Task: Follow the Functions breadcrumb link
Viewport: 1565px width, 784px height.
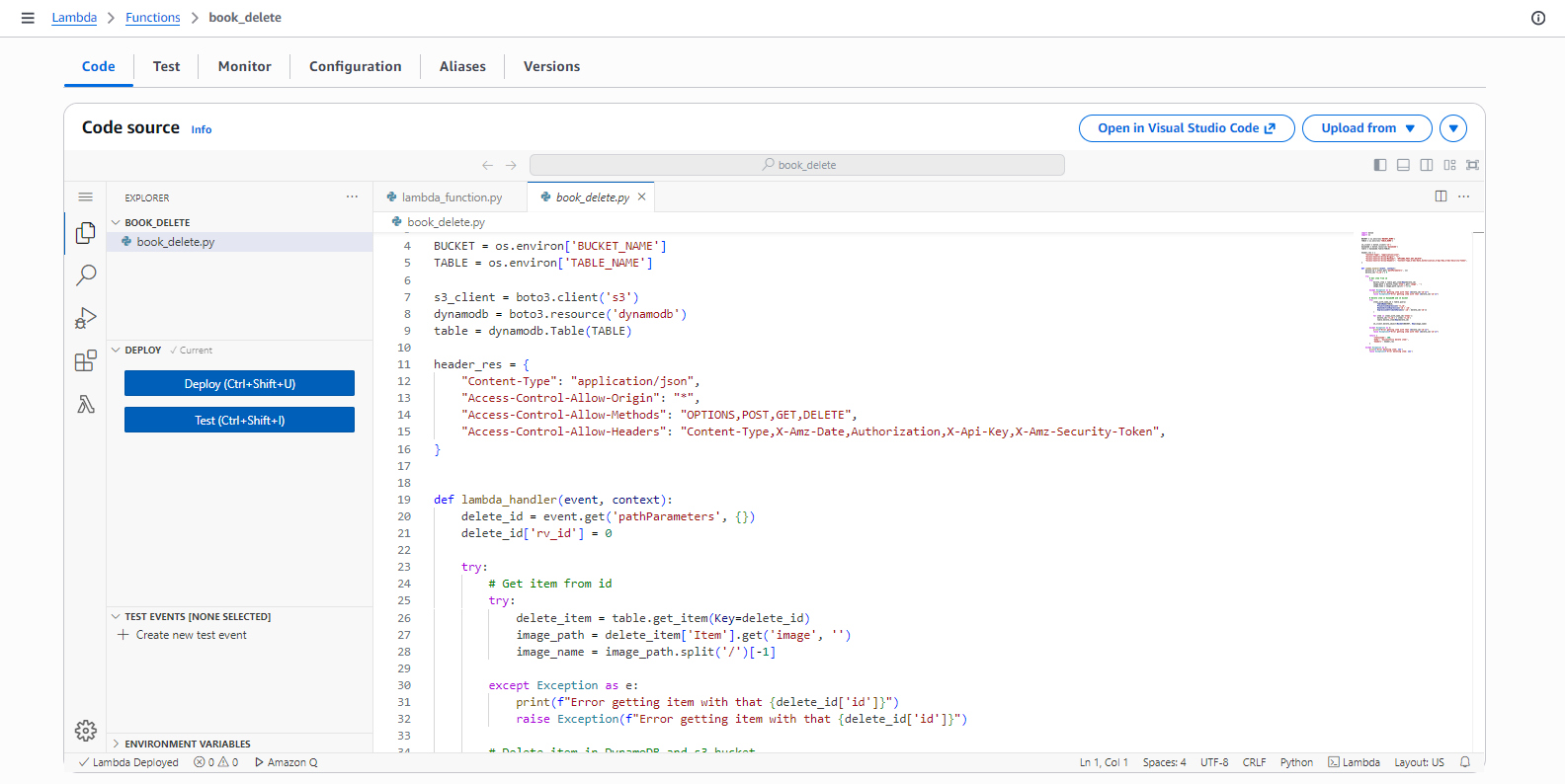Action: click(x=153, y=18)
